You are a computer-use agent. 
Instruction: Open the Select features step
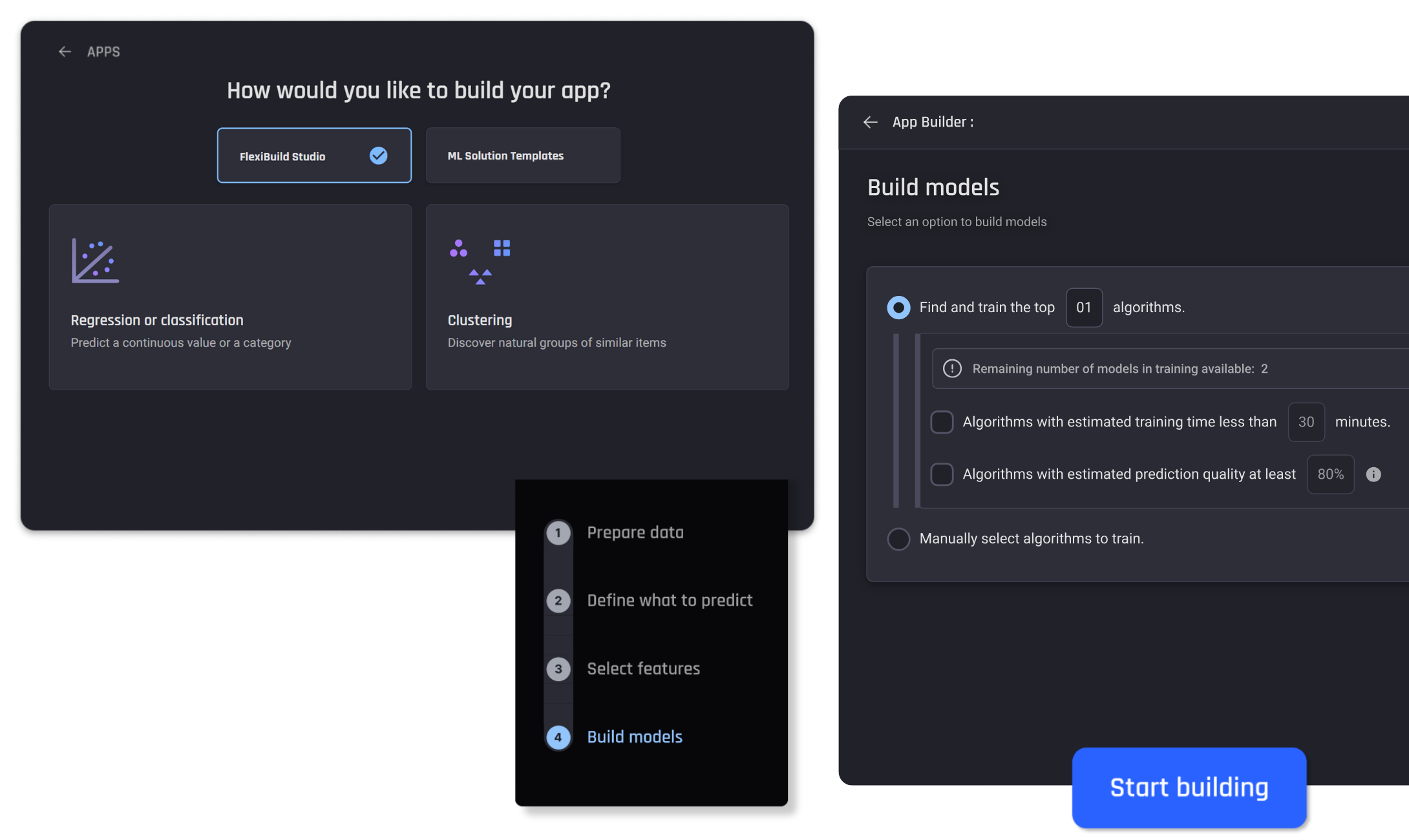tap(643, 669)
